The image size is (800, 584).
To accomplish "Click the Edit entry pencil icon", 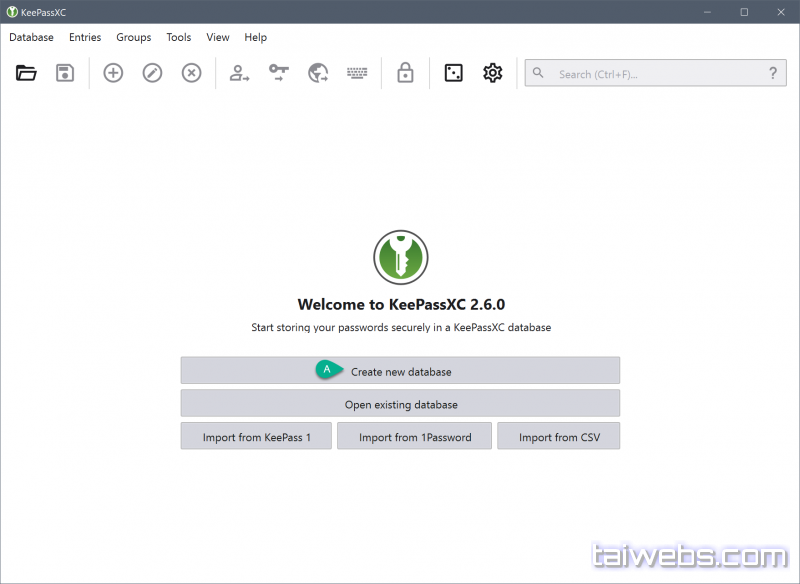I will pos(152,73).
